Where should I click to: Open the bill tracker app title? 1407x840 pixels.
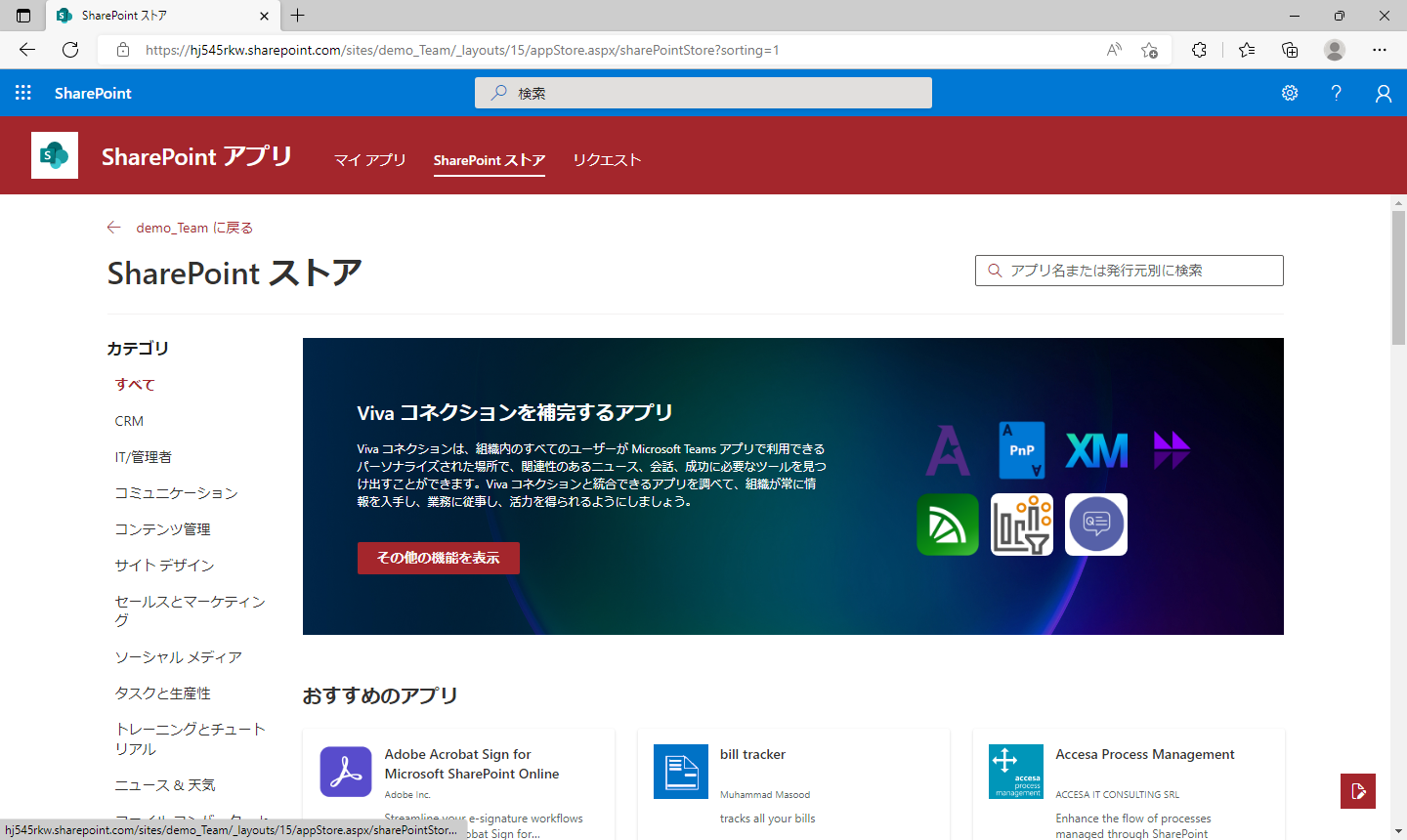point(752,754)
